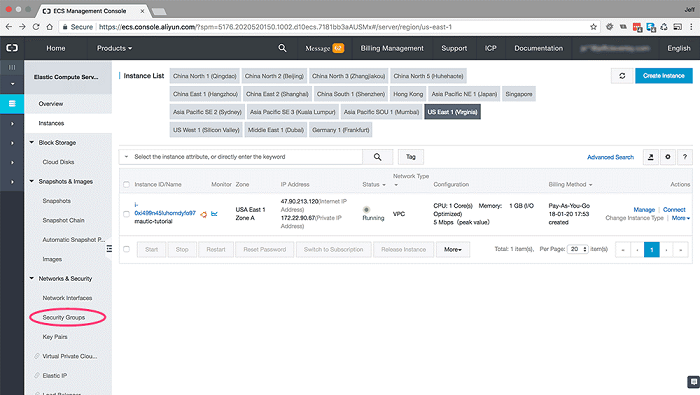
Task: Collapse the Networks & Security section
Action: (x=32, y=278)
